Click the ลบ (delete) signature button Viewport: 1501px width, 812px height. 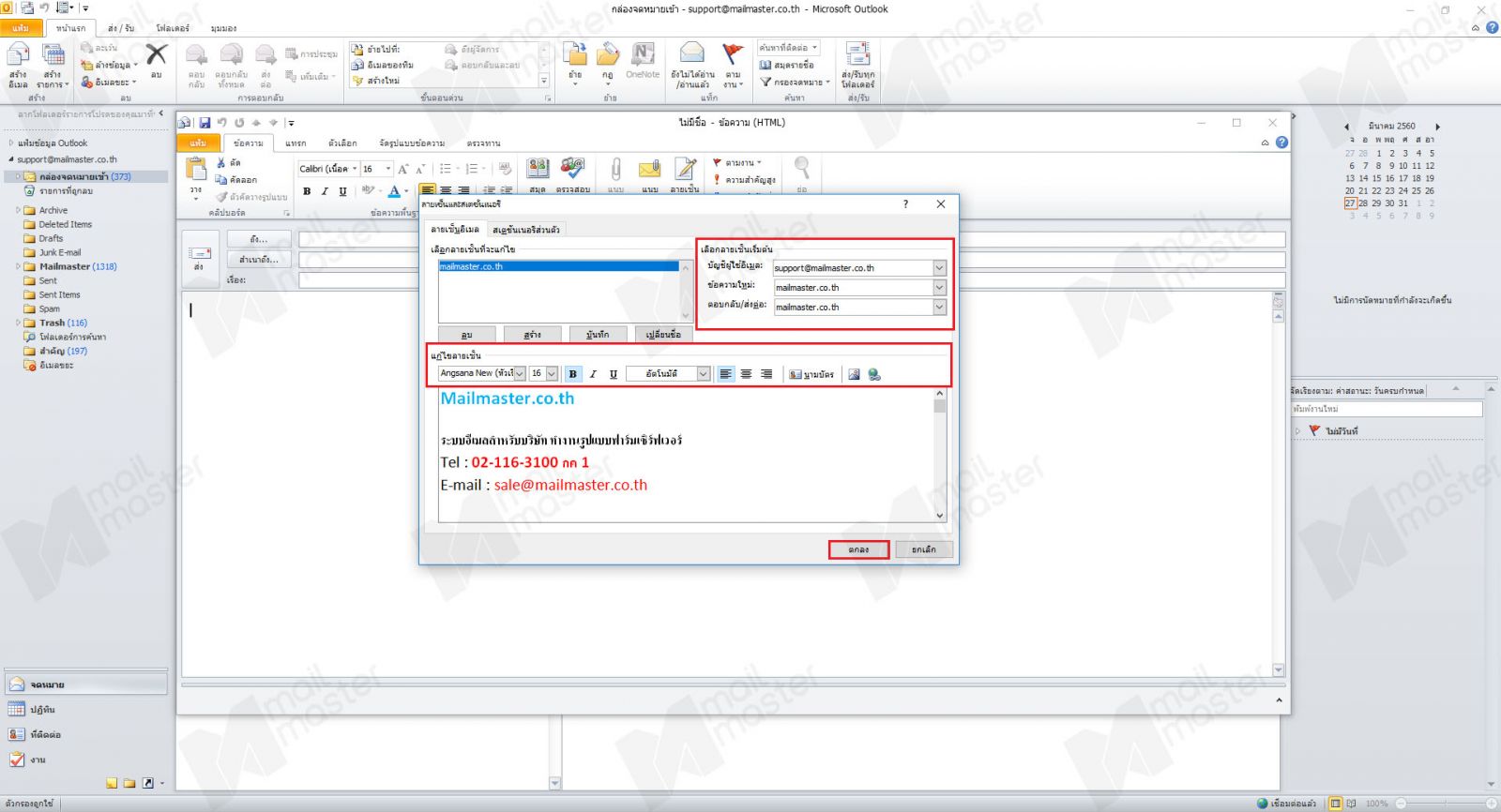pos(466,335)
